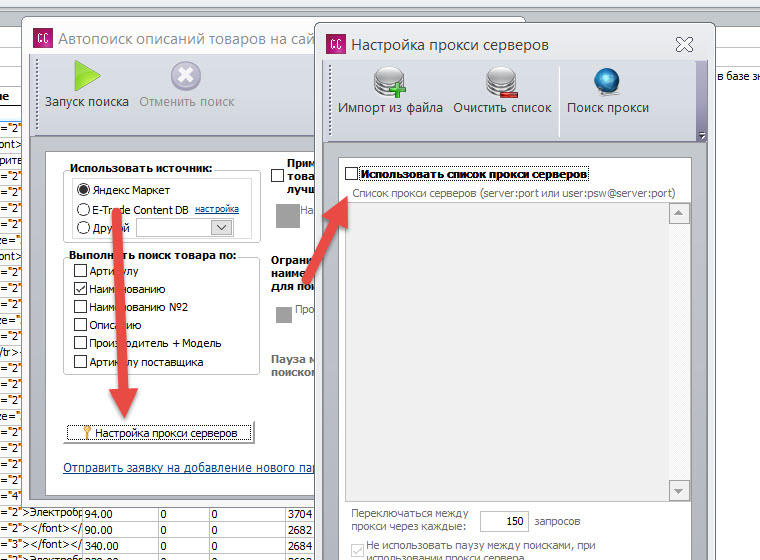
Task: Click table cell with value 340.00
Action: (x=121, y=546)
